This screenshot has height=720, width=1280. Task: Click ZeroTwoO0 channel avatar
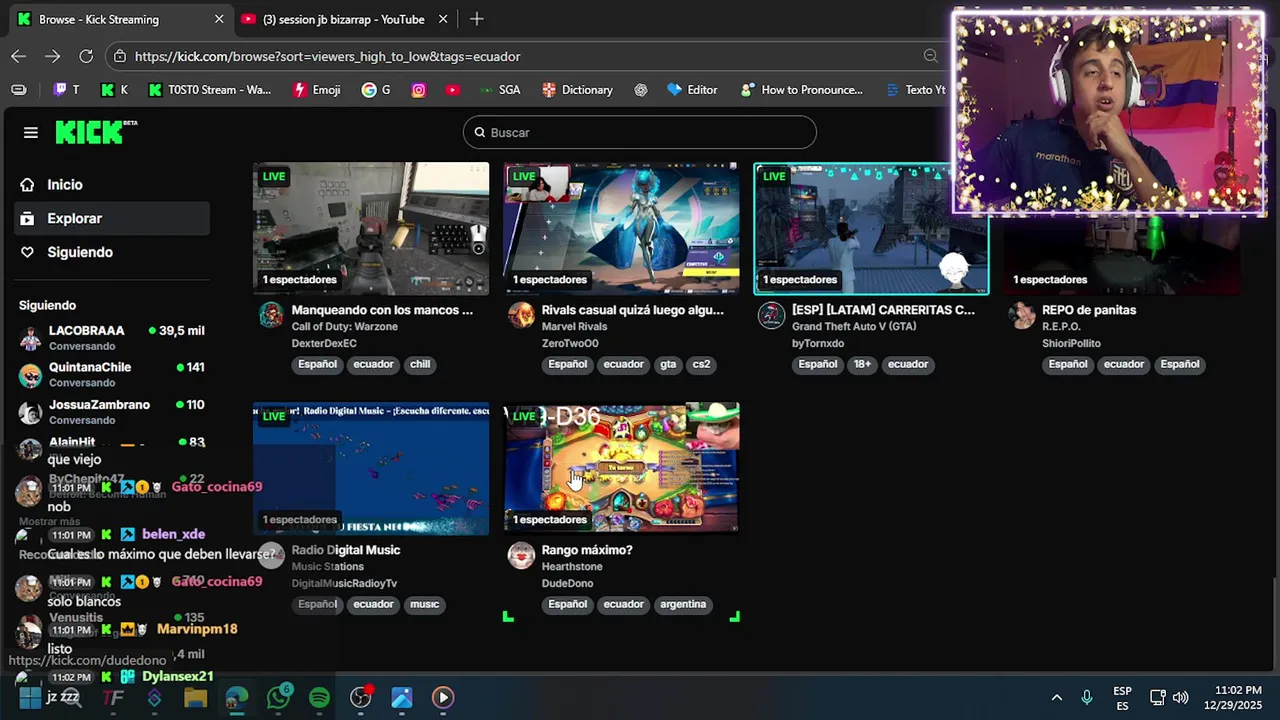pos(521,316)
